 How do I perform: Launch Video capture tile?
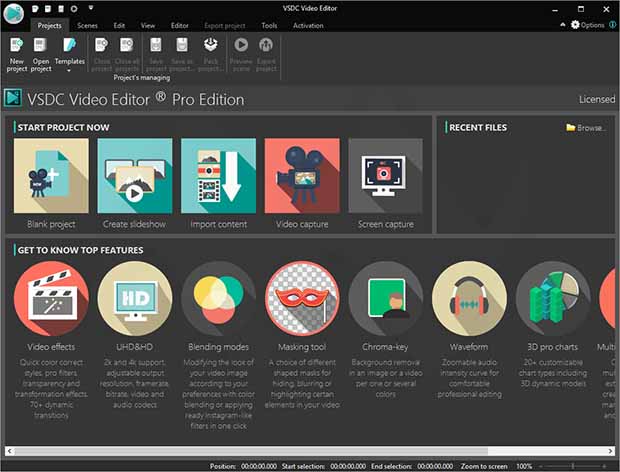coord(302,176)
